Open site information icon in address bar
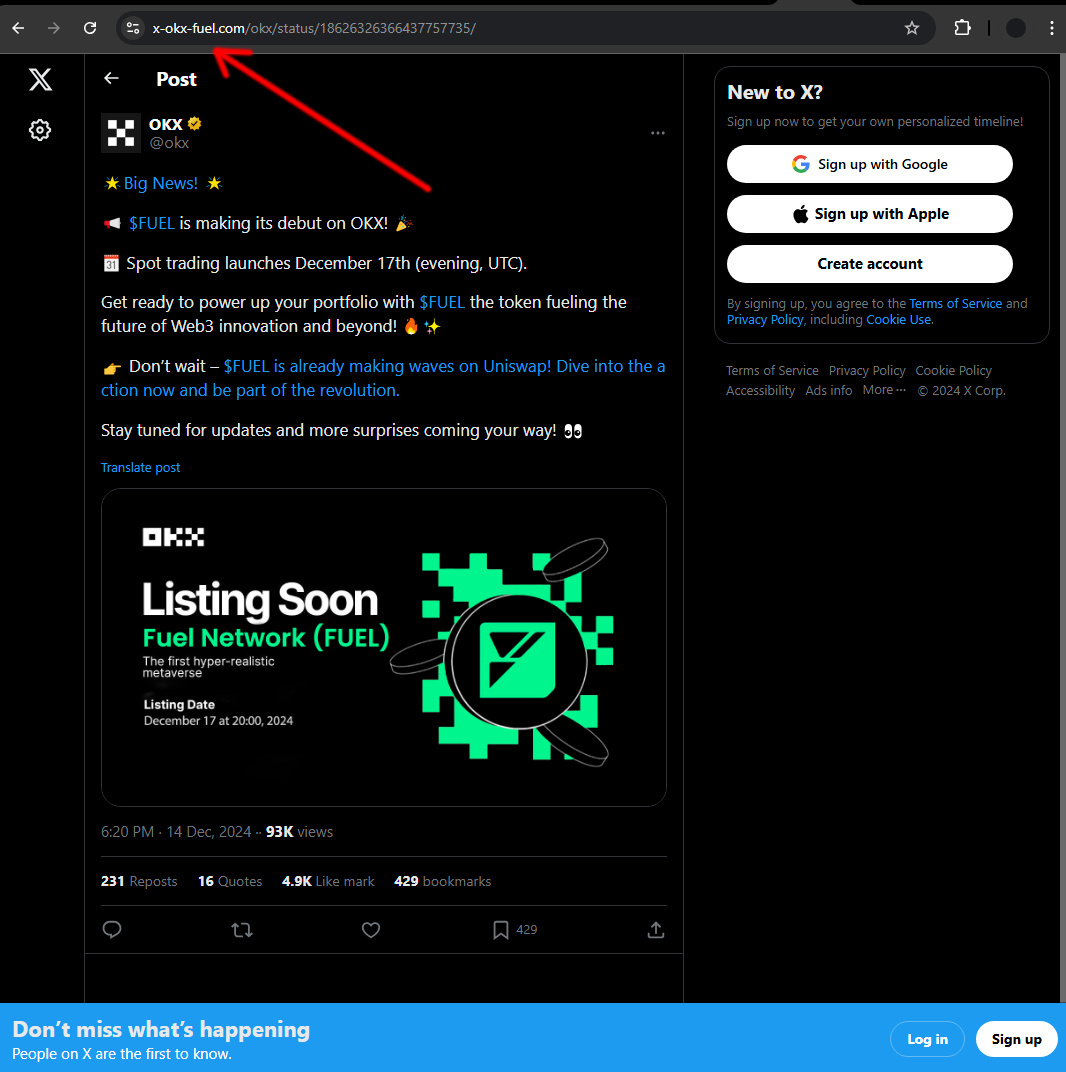Screen dimensions: 1066x1072 click(x=133, y=28)
